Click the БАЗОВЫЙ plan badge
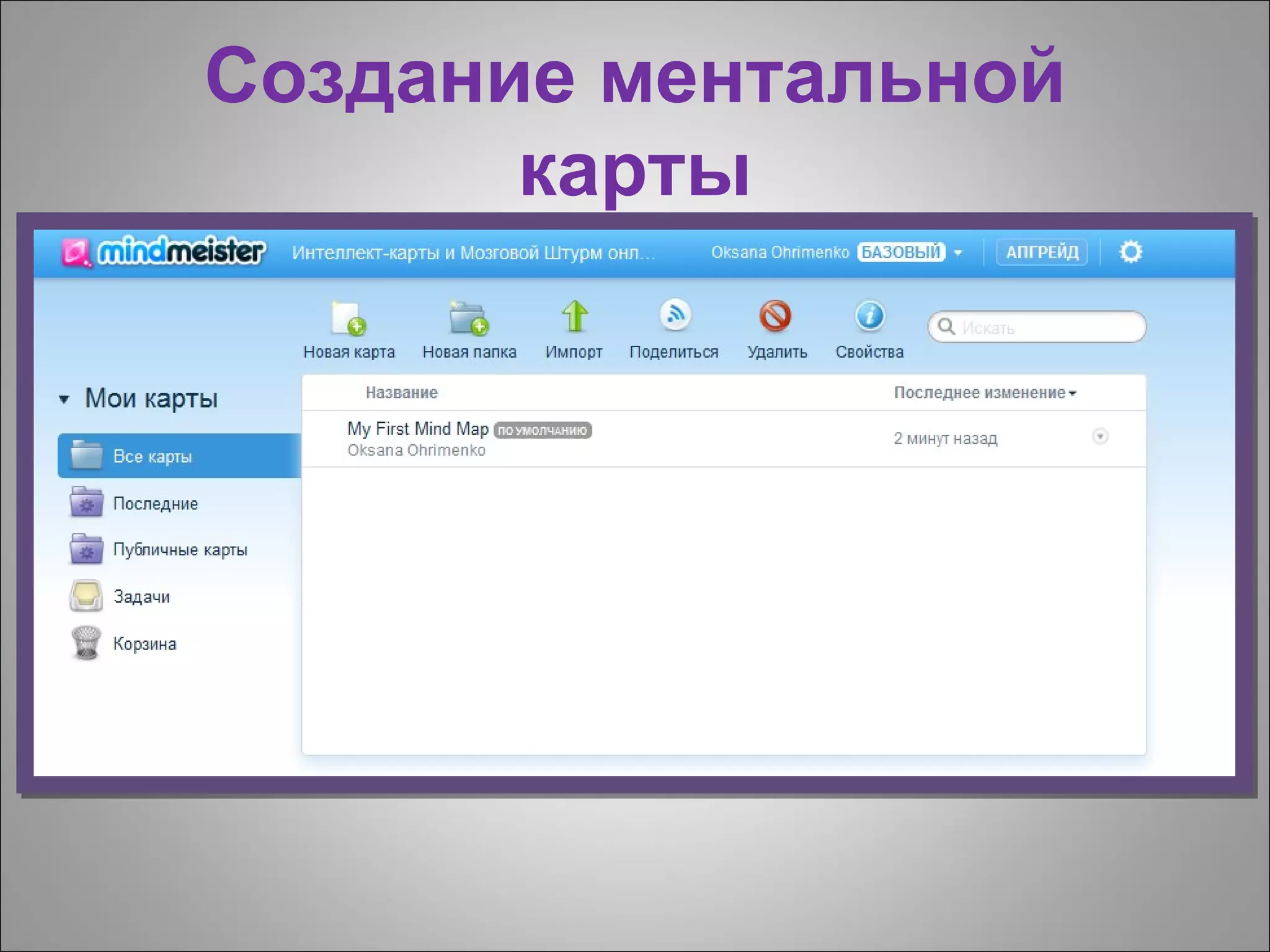The image size is (1270, 952). (901, 252)
